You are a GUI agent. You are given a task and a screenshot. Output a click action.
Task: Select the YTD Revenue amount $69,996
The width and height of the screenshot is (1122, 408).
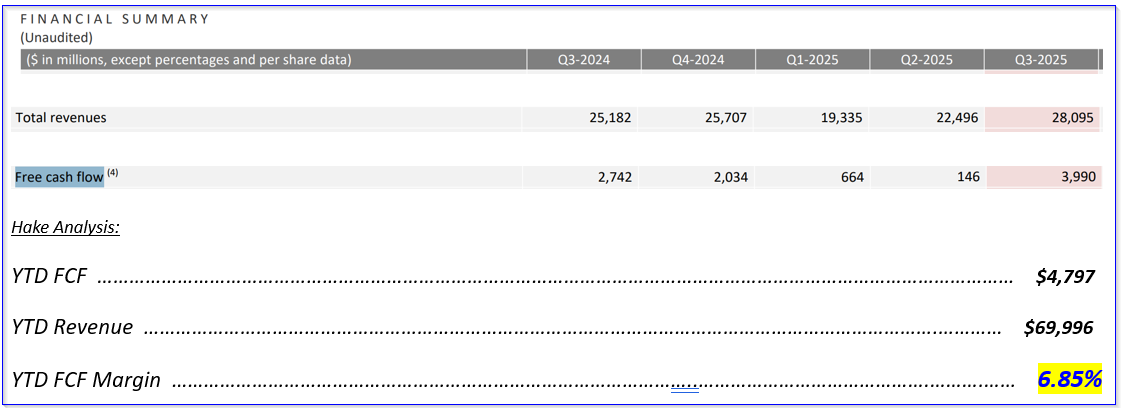1059,327
